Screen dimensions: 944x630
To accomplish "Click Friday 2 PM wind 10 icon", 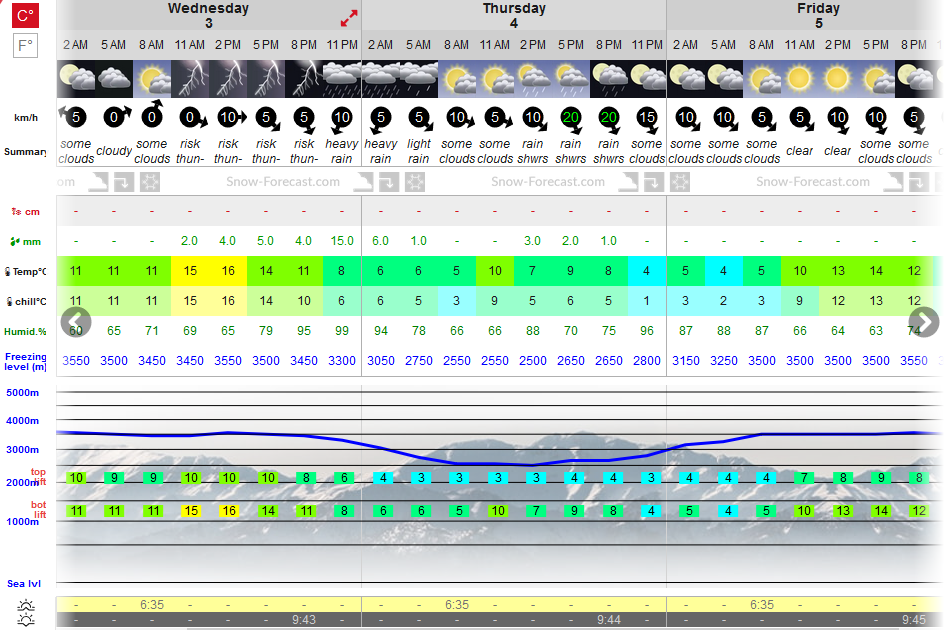I will pyautogui.click(x=838, y=120).
